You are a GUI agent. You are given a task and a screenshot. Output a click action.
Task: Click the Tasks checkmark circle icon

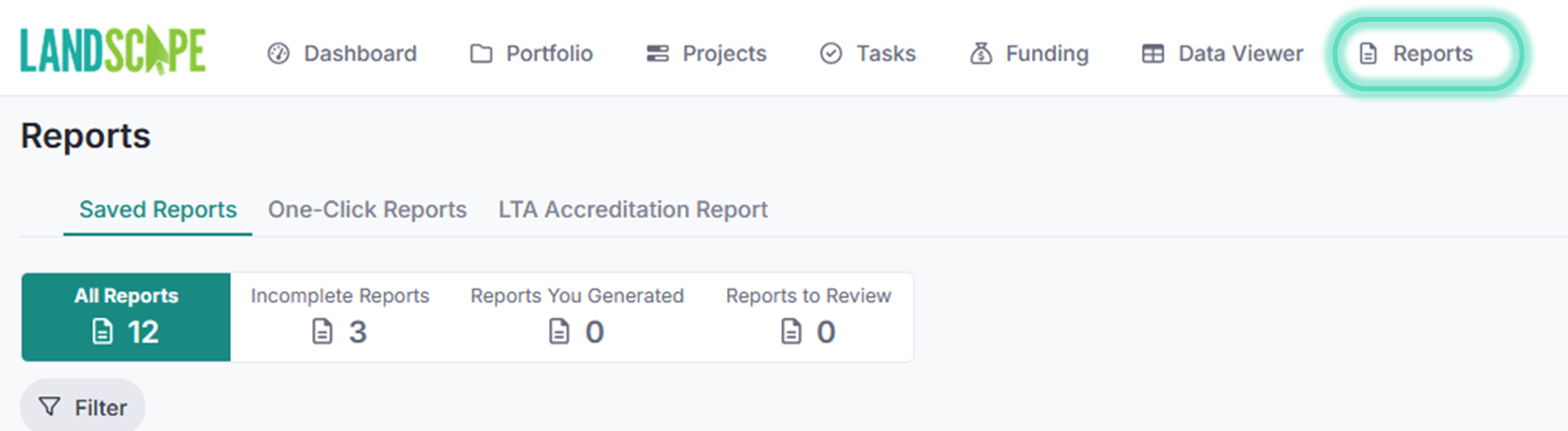coord(831,54)
